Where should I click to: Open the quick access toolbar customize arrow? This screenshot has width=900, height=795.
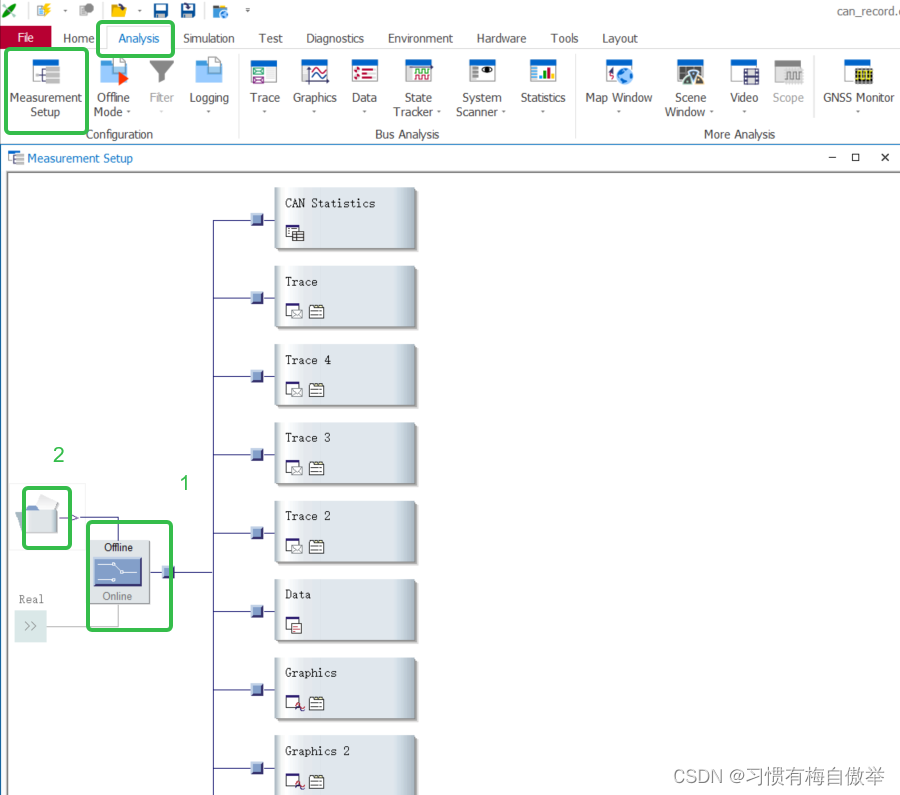point(248,10)
